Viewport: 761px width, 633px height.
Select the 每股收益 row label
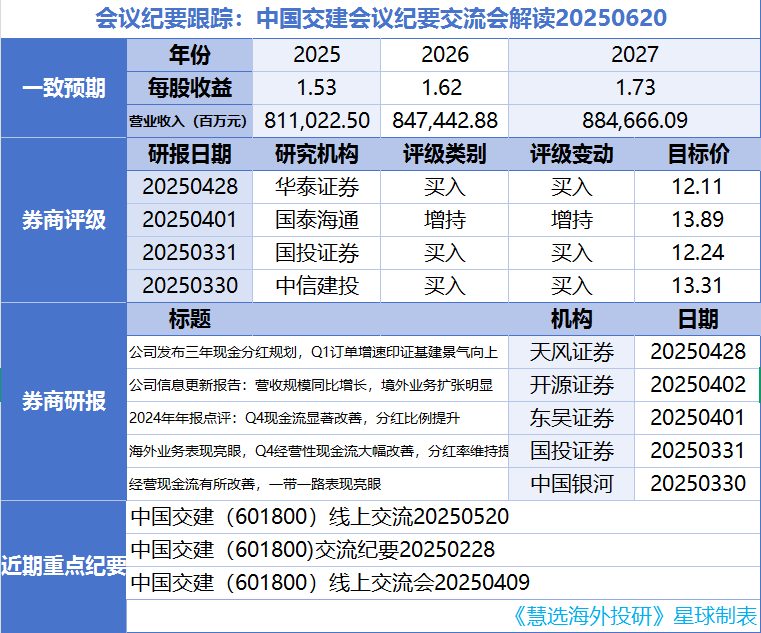pos(190,88)
